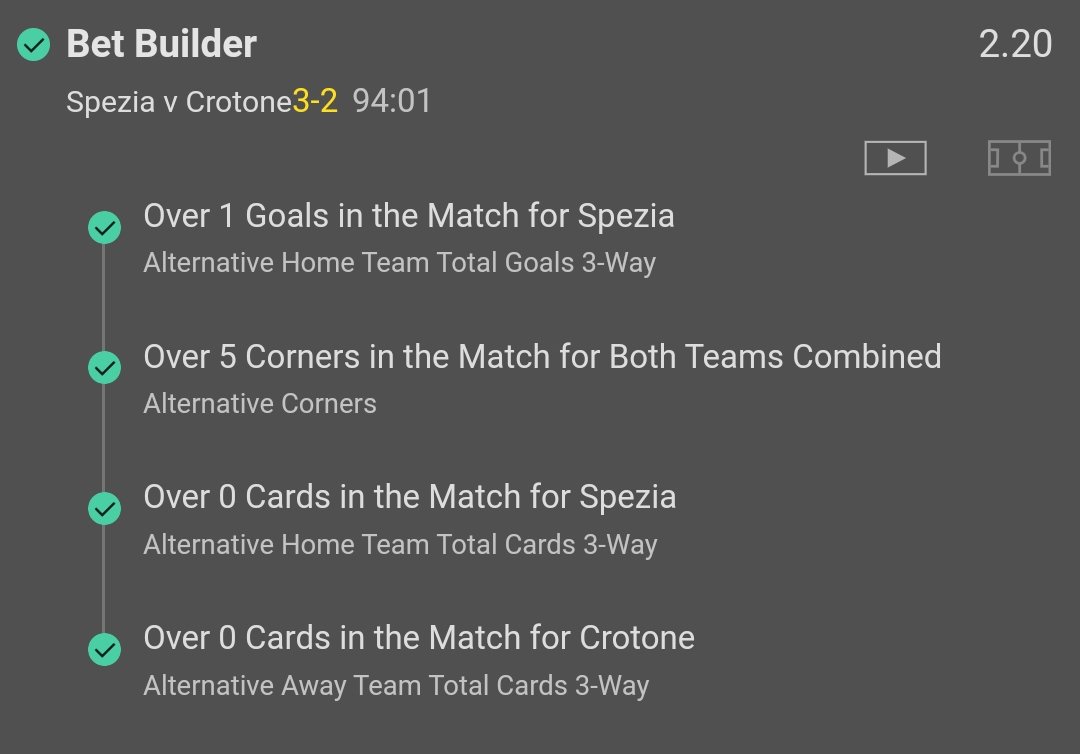Image resolution: width=1080 pixels, height=754 pixels.
Task: Open the Spezia v Crotone match link
Action: [178, 102]
